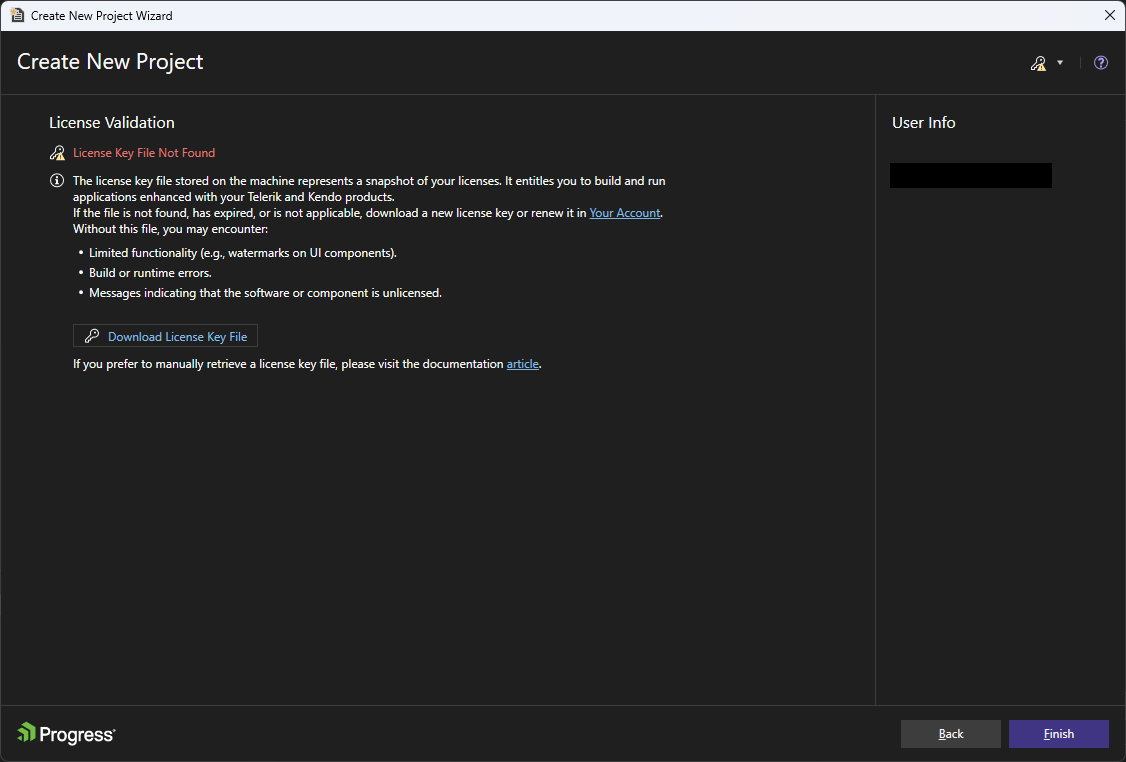Click the Back button
The image size is (1126, 762).
coord(950,733)
